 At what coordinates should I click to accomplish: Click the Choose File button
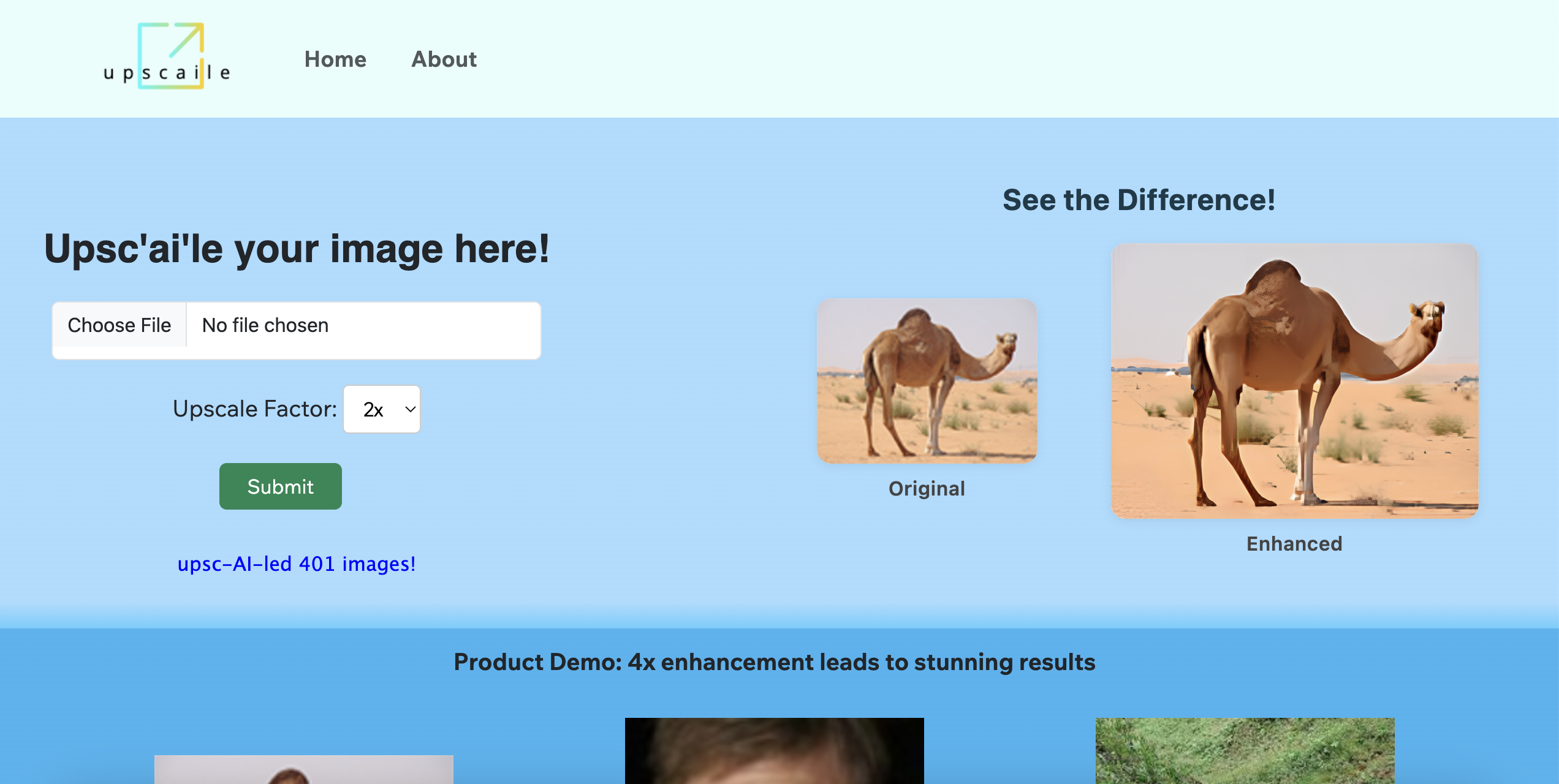coord(119,325)
